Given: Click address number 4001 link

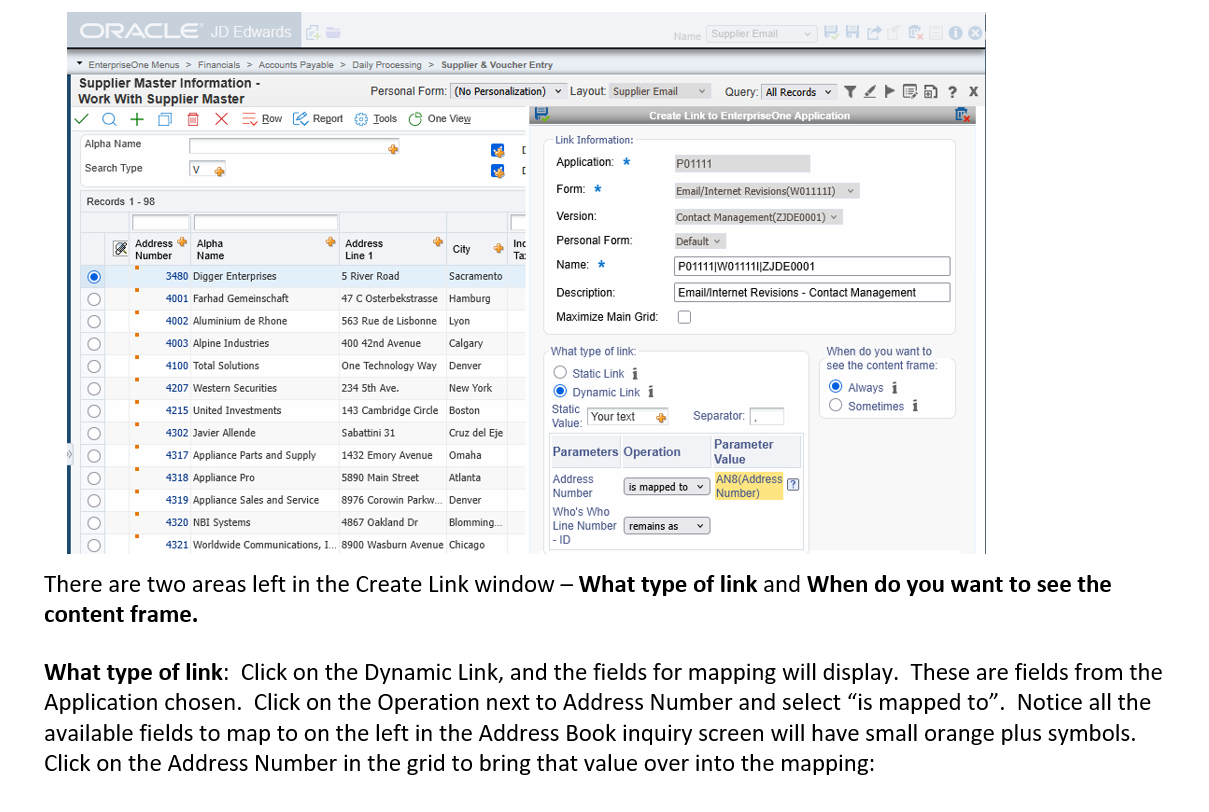Looking at the screenshot, I should point(176,298).
